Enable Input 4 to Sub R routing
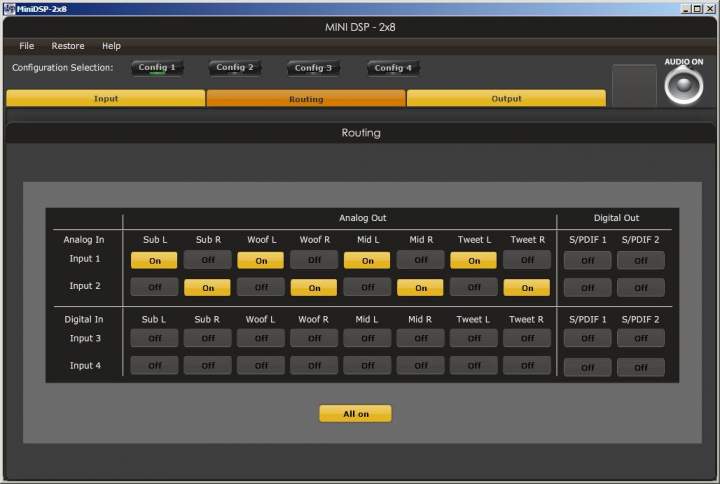Image resolution: width=720 pixels, height=484 pixels. tap(208, 366)
